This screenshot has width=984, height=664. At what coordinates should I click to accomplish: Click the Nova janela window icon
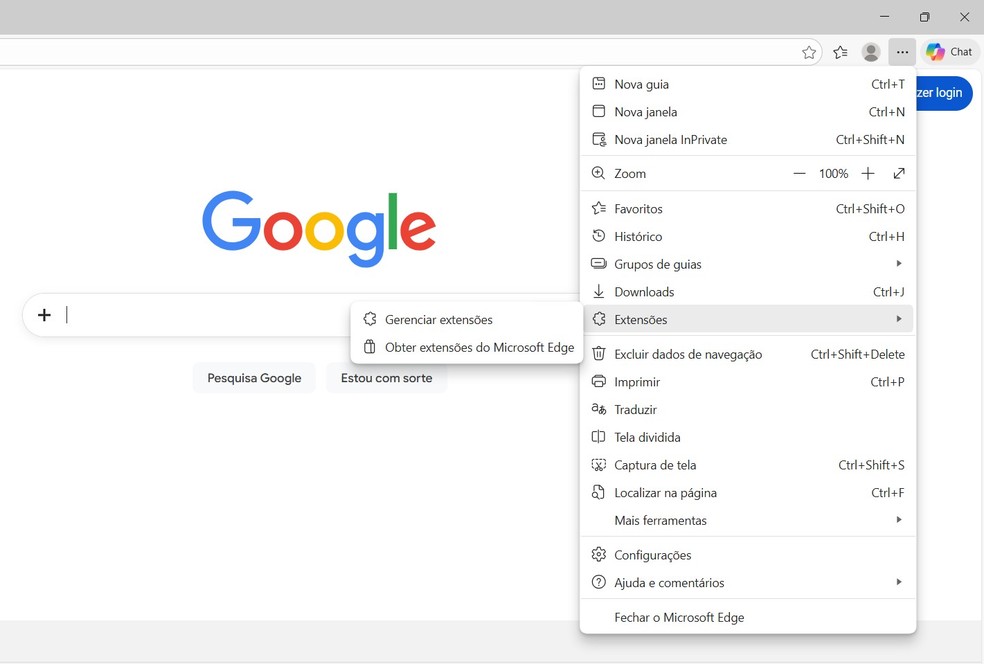(x=599, y=111)
